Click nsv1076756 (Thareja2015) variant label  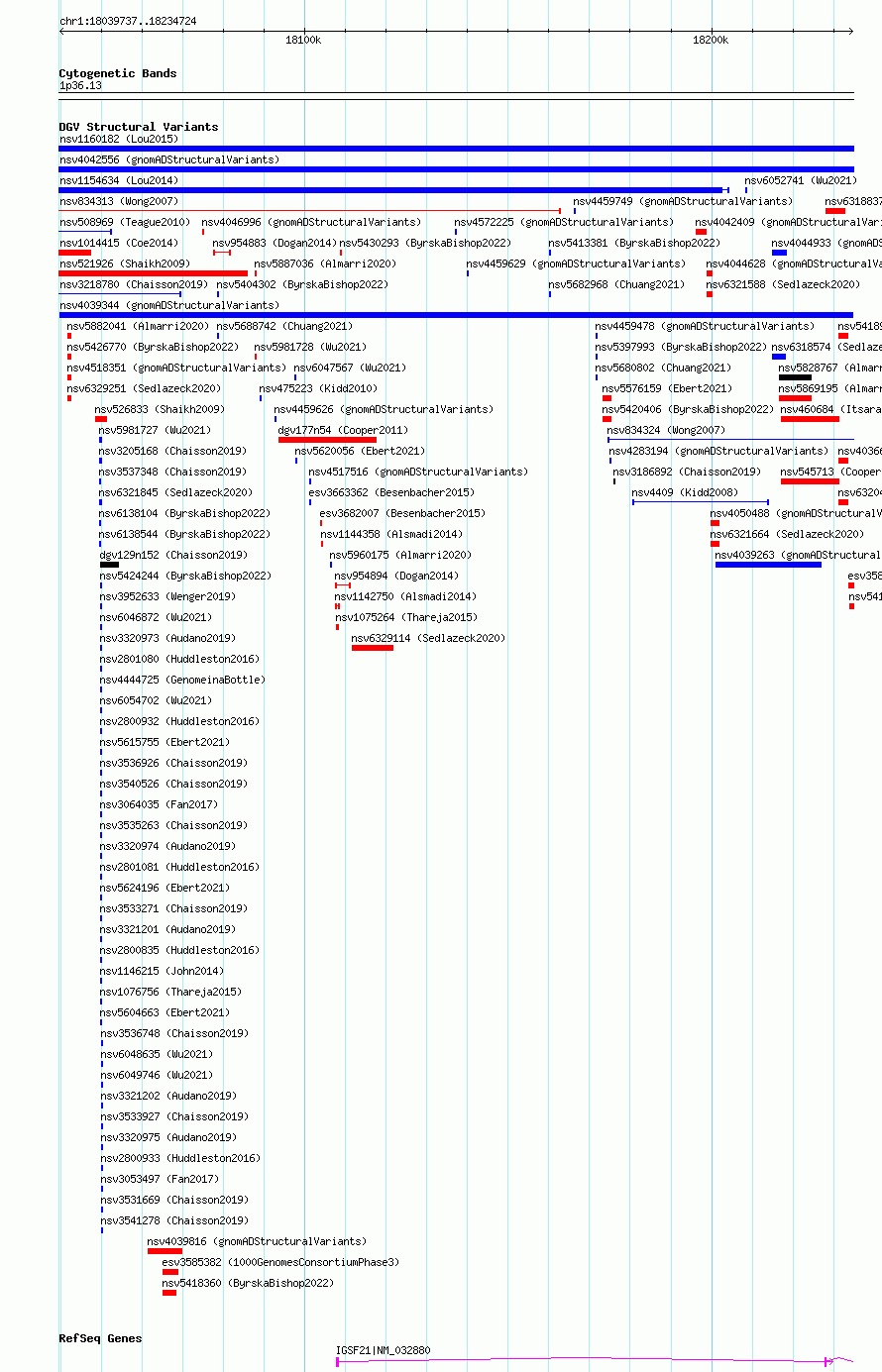170,992
